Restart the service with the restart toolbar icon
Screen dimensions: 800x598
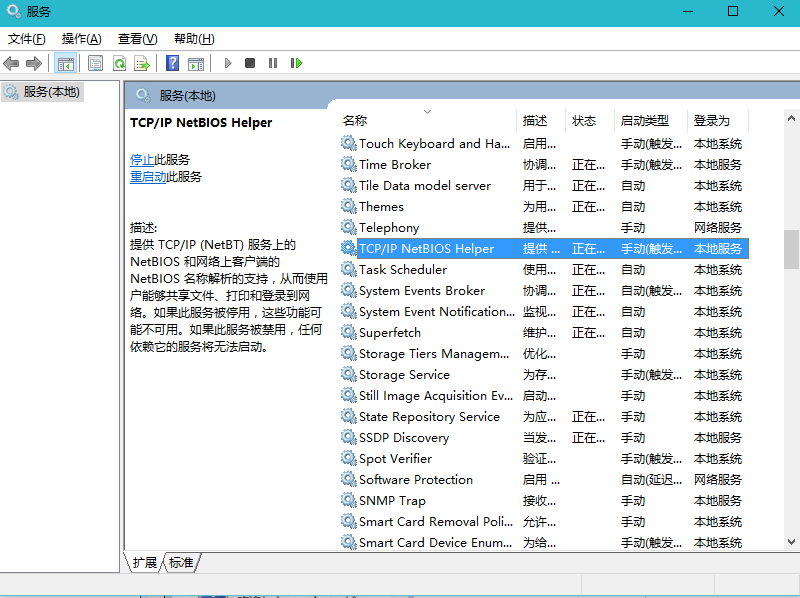point(296,62)
